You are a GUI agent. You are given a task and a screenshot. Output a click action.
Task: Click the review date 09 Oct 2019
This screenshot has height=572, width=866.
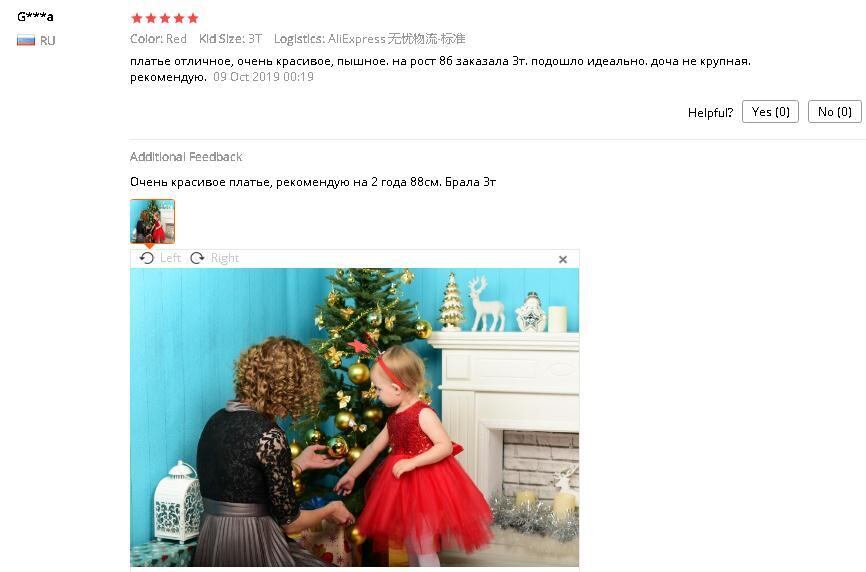click(x=263, y=77)
